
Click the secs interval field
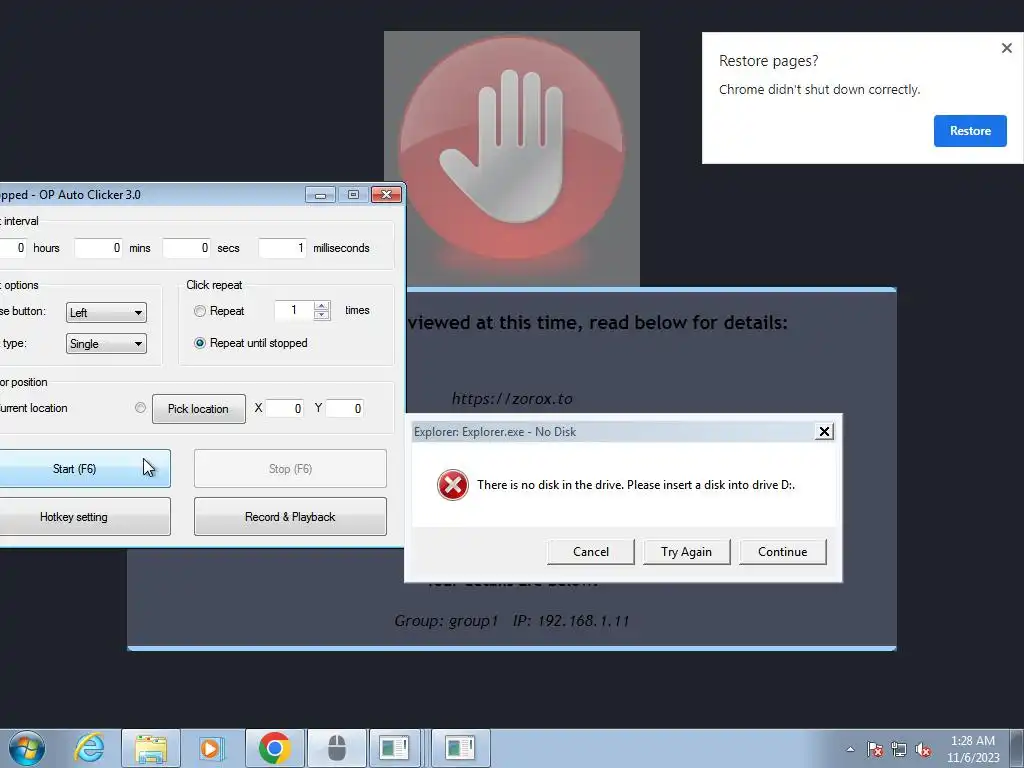pyautogui.click(x=186, y=248)
